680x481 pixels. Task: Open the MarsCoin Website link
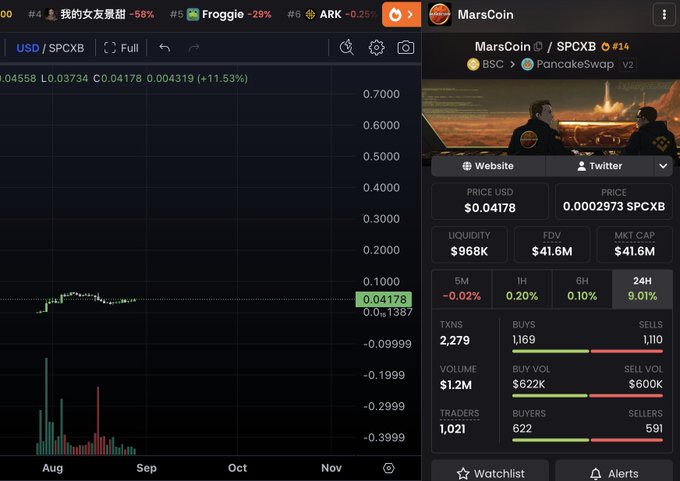point(488,166)
